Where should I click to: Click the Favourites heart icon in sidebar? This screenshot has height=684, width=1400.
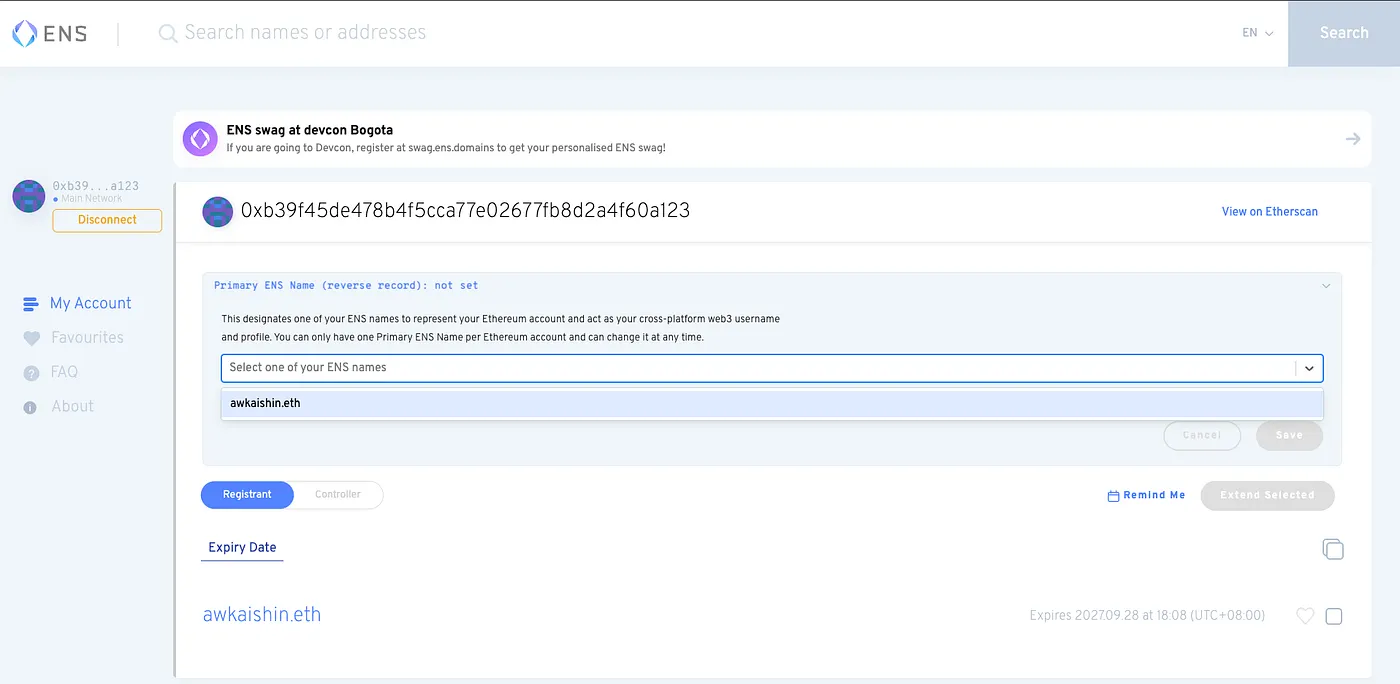(31, 339)
